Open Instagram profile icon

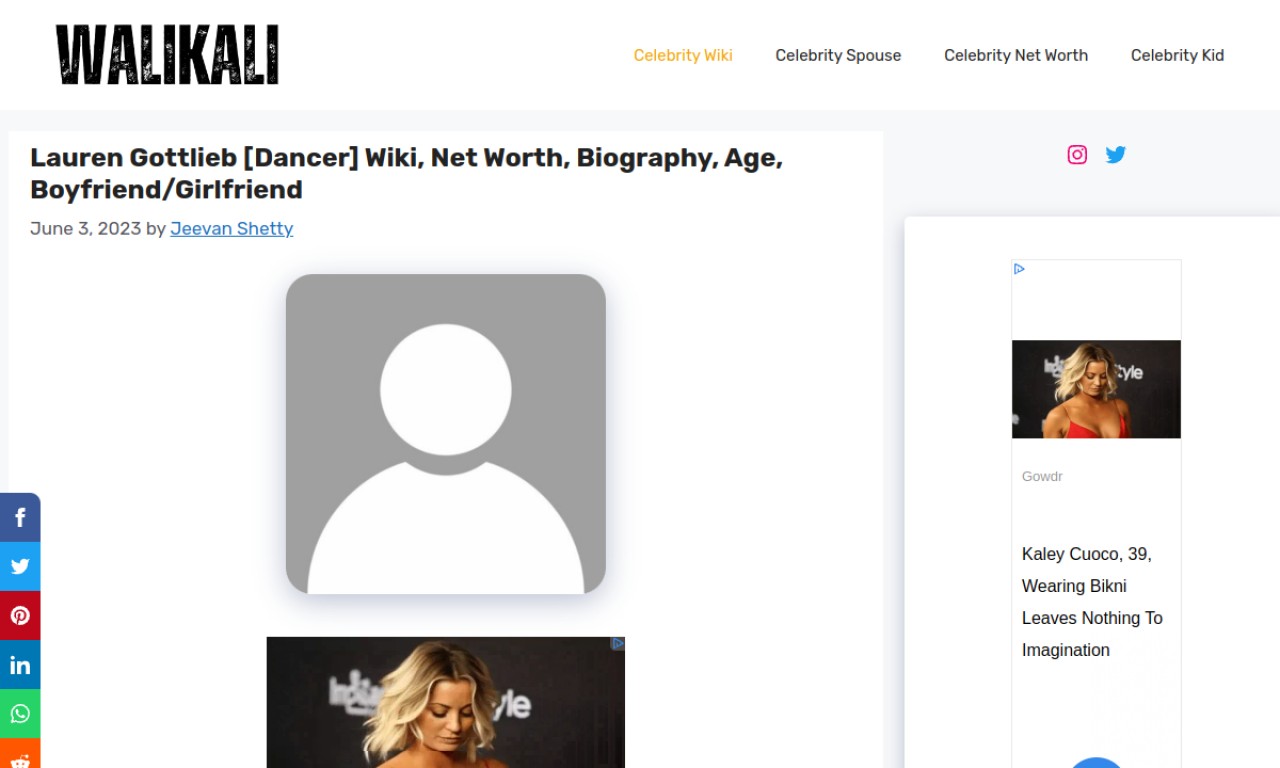point(1077,154)
